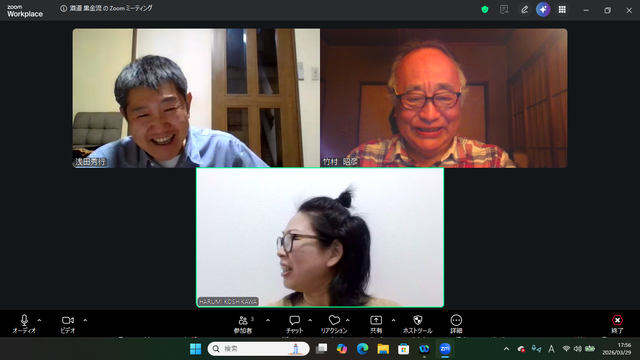640x360 pixels.
Task: Open Task View in taskbar
Action: (x=322, y=349)
